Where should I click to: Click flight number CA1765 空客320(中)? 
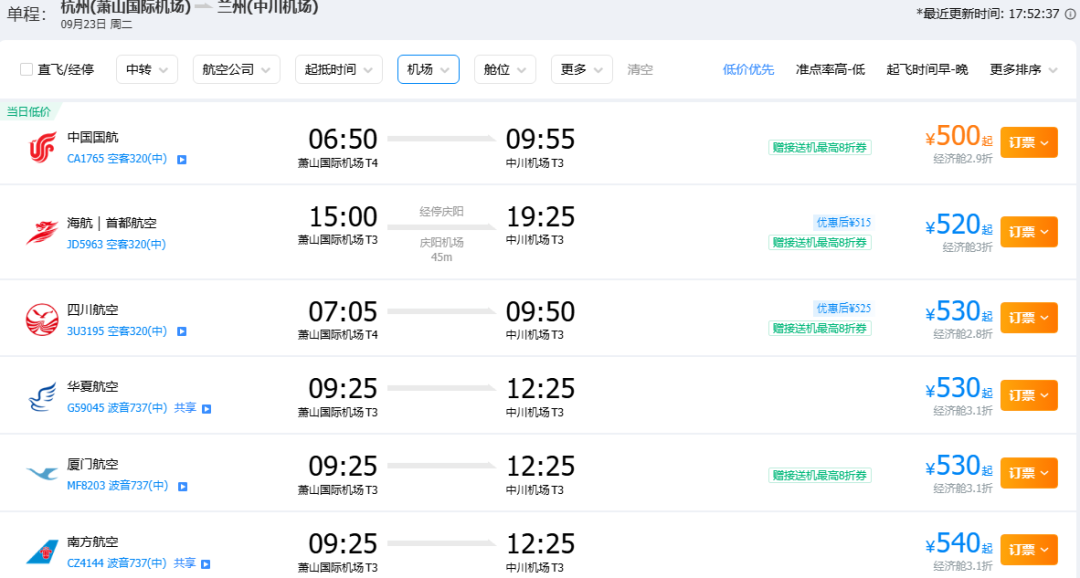pyautogui.click(x=116, y=159)
